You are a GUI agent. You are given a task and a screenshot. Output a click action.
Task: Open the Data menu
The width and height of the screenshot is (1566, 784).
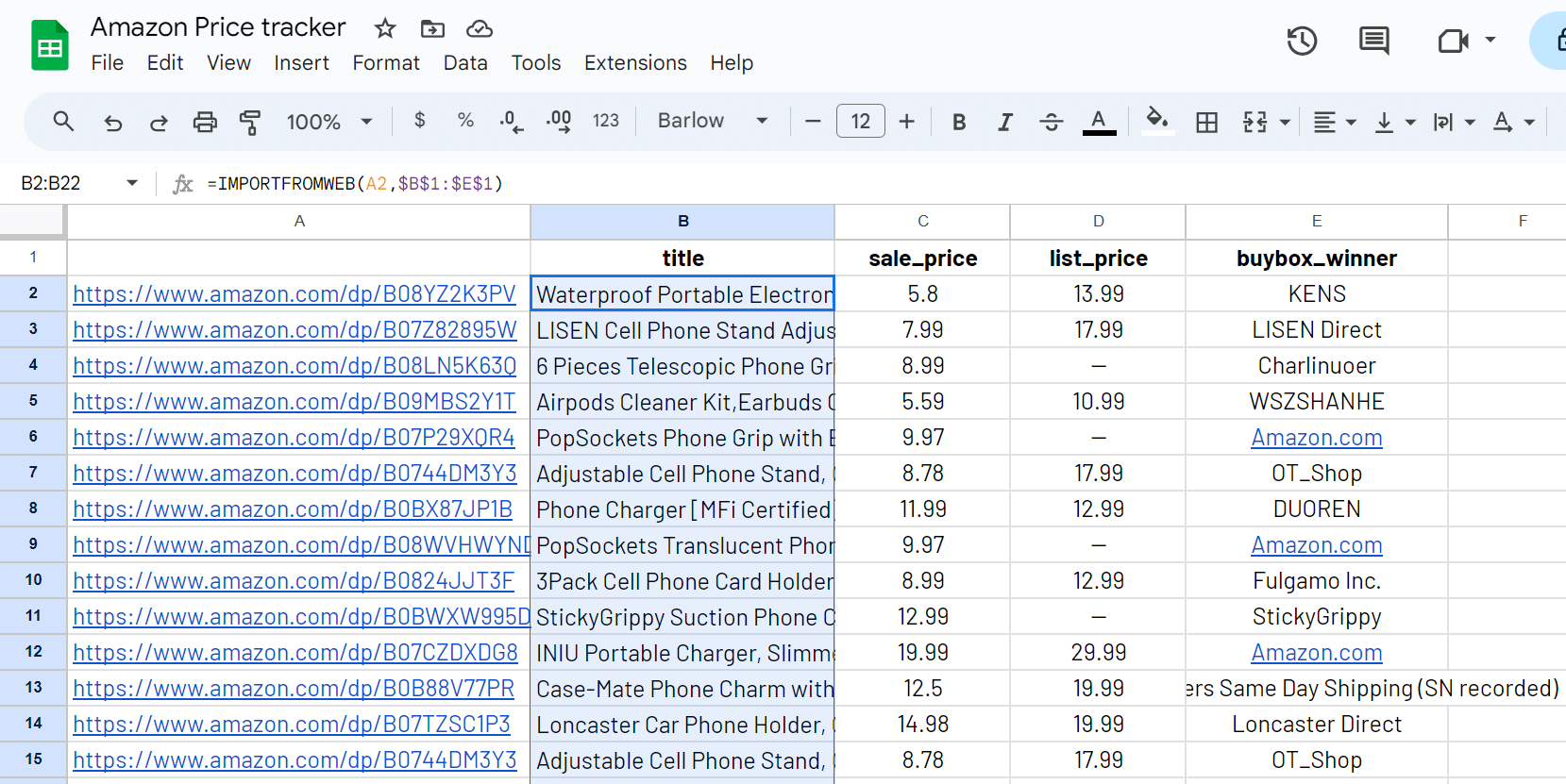pos(465,63)
